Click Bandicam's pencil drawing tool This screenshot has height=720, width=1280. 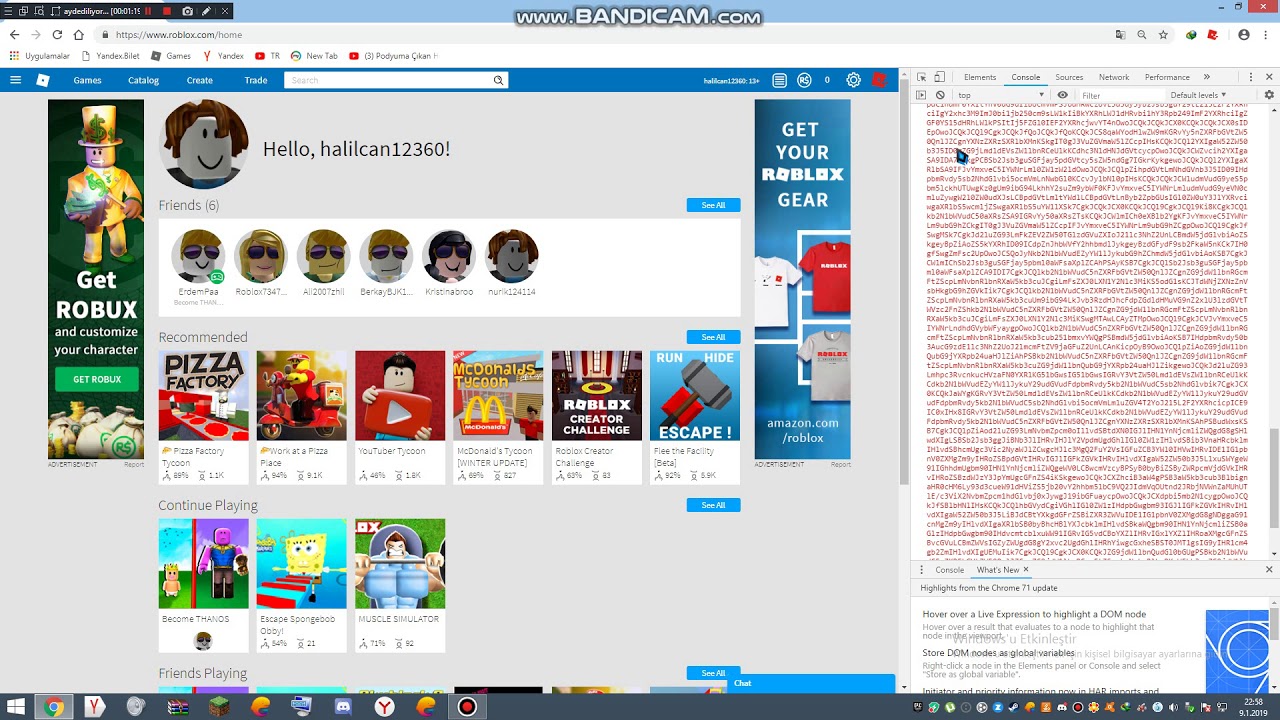[x=206, y=11]
